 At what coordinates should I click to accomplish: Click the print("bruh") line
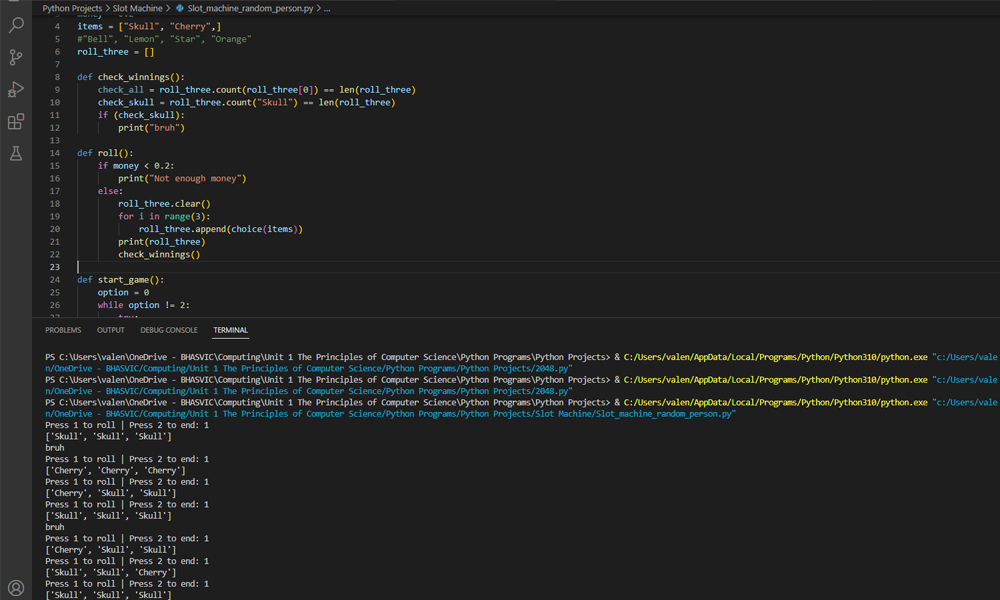[x=151, y=128]
